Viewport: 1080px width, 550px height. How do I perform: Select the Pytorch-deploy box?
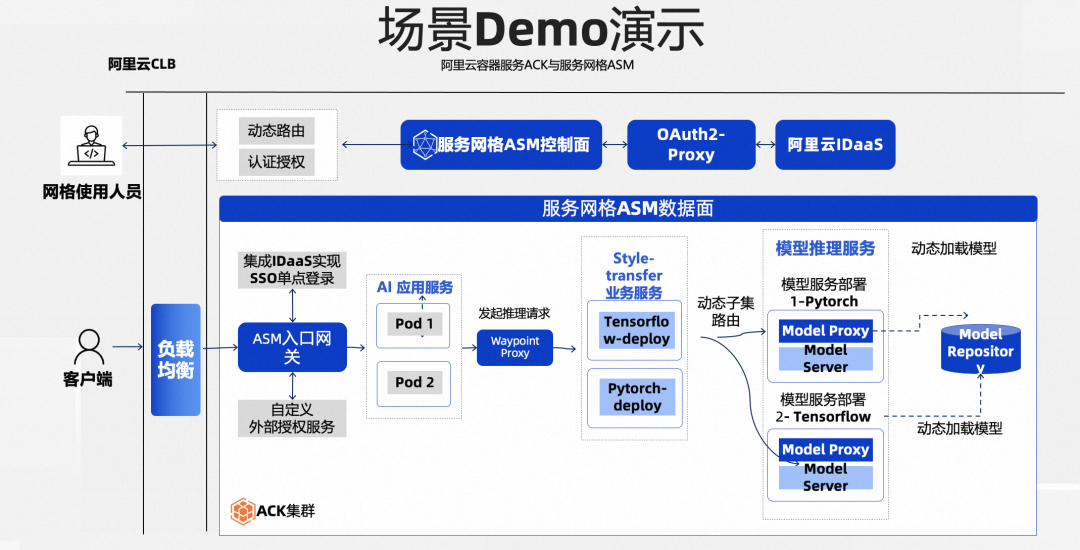point(636,397)
